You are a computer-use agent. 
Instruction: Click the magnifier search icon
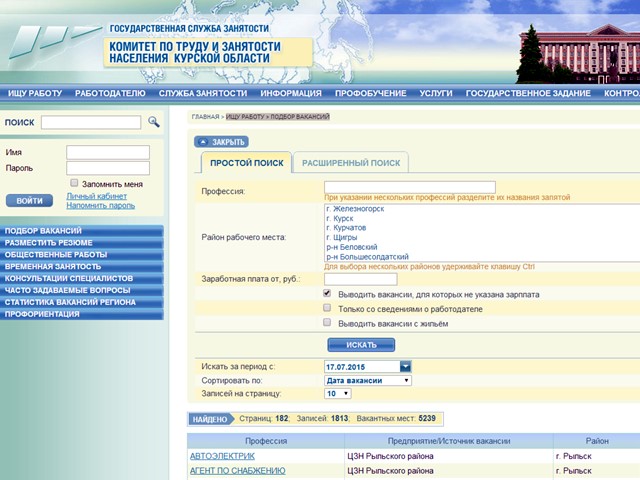(154, 122)
